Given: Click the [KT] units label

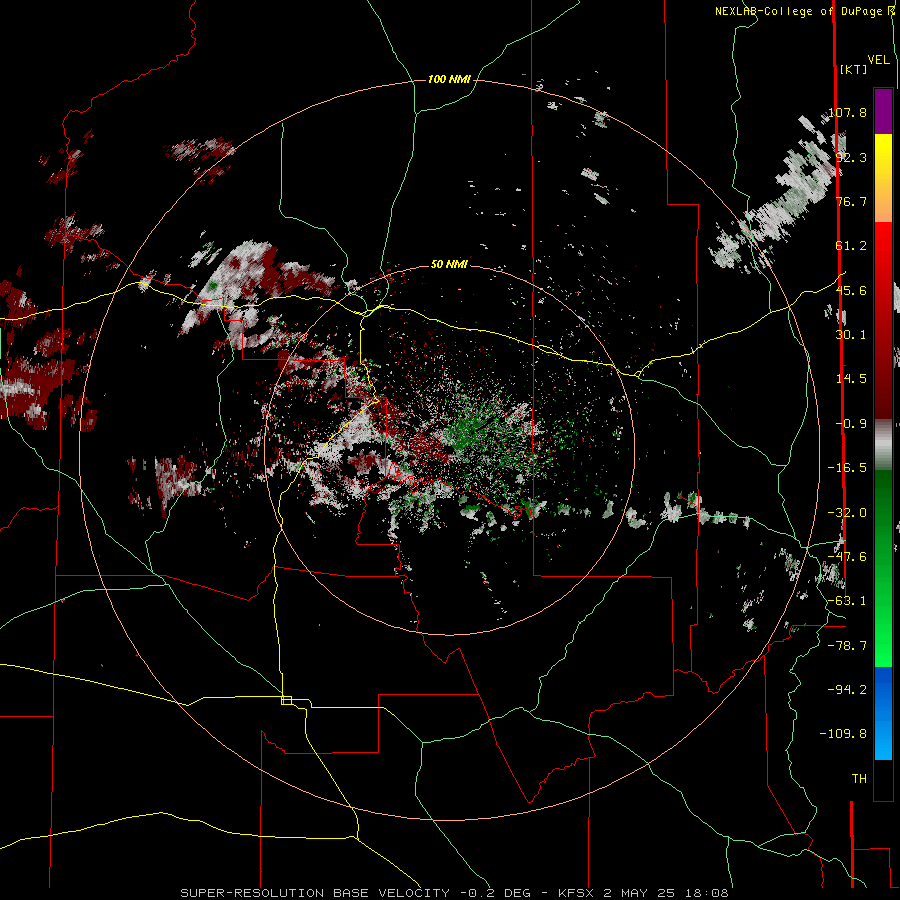Looking at the screenshot, I should (x=853, y=69).
